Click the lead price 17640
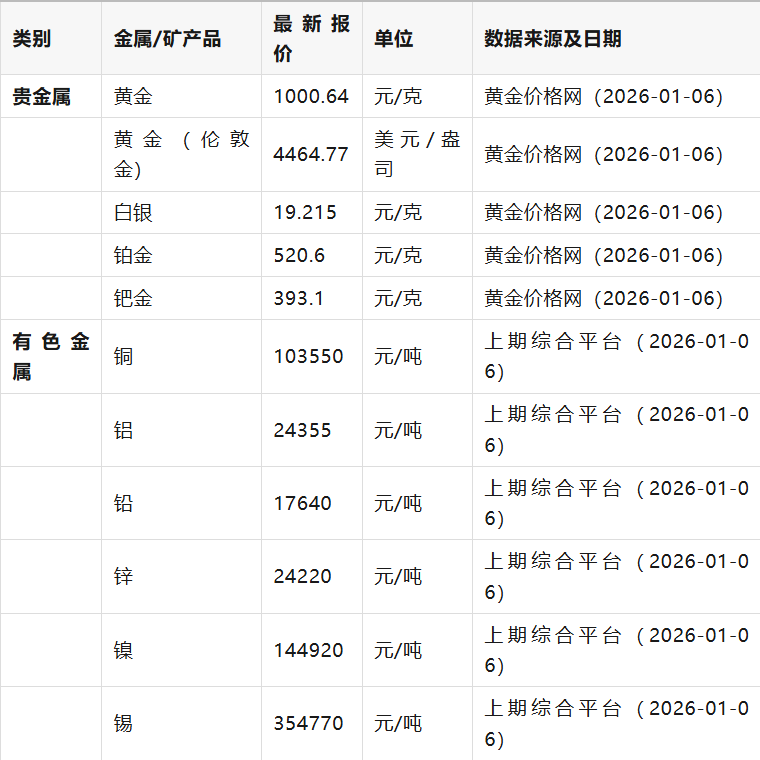The width and height of the screenshot is (760, 760). click(x=302, y=503)
